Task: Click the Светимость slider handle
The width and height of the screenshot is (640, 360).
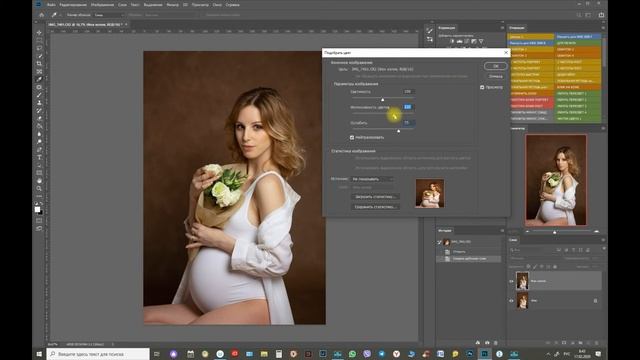Action: [x=382, y=100]
